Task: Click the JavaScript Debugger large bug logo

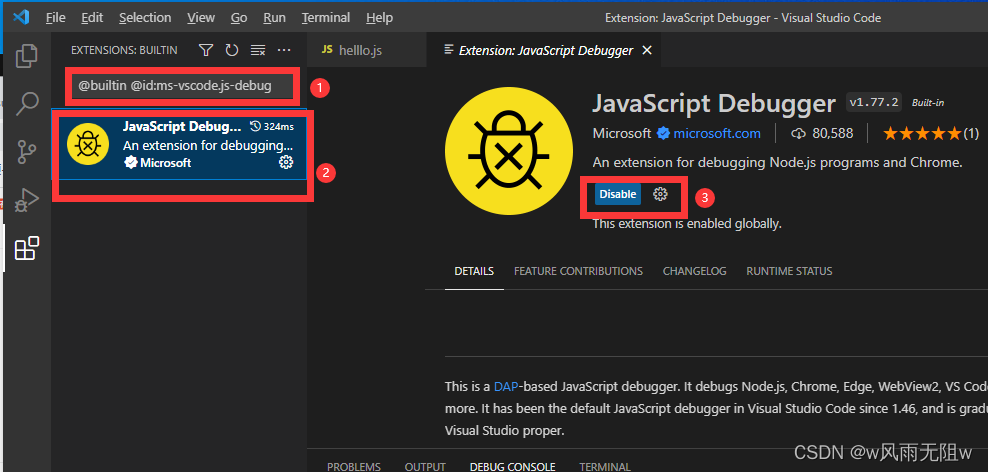Action: click(x=508, y=151)
